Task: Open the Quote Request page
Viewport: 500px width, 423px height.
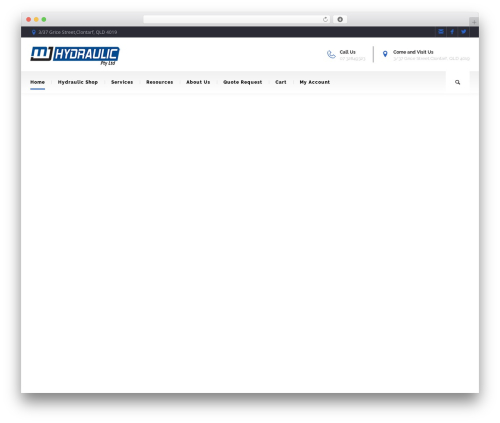Action: point(243,82)
